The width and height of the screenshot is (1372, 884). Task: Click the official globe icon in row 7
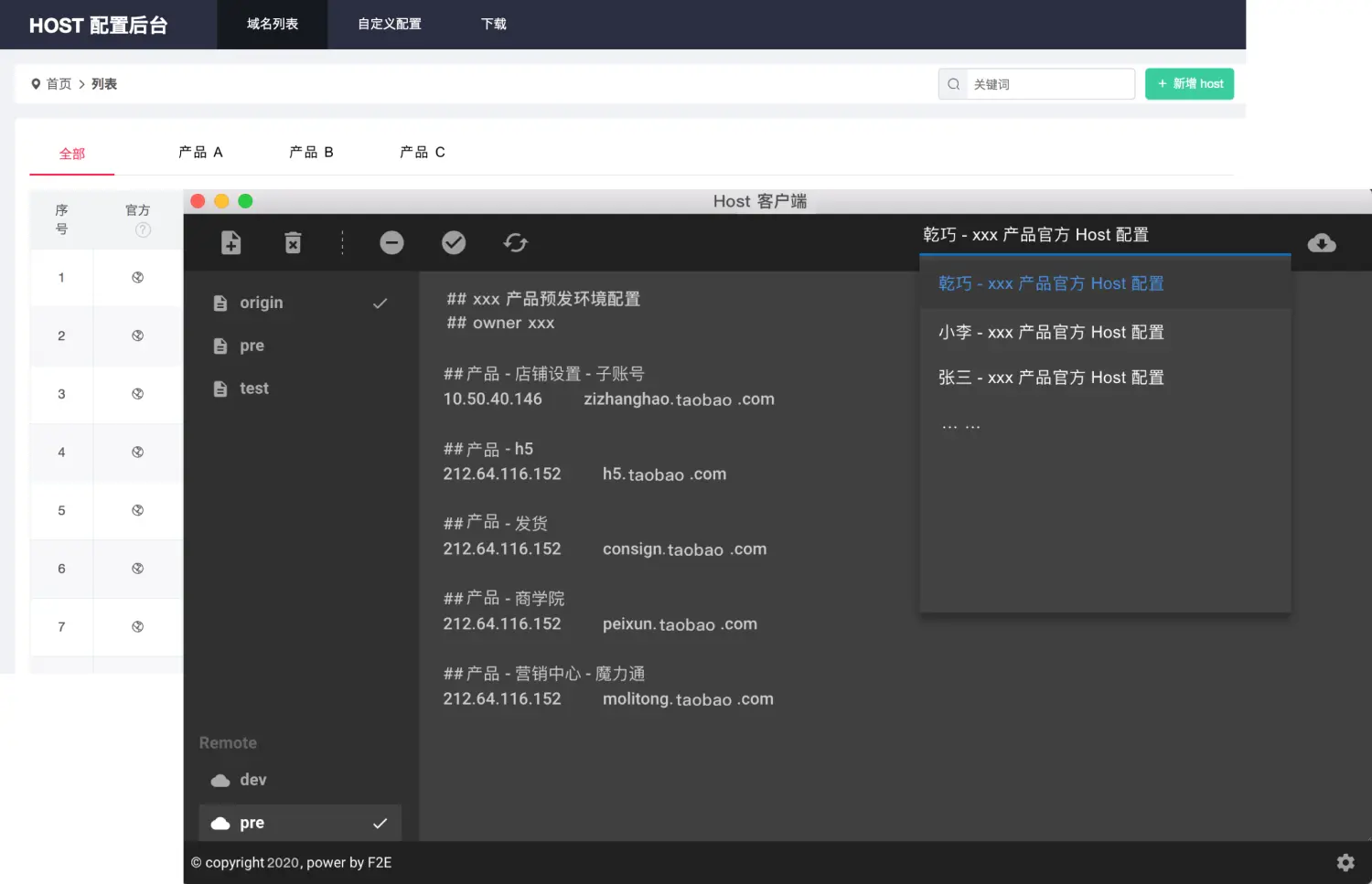point(138,627)
